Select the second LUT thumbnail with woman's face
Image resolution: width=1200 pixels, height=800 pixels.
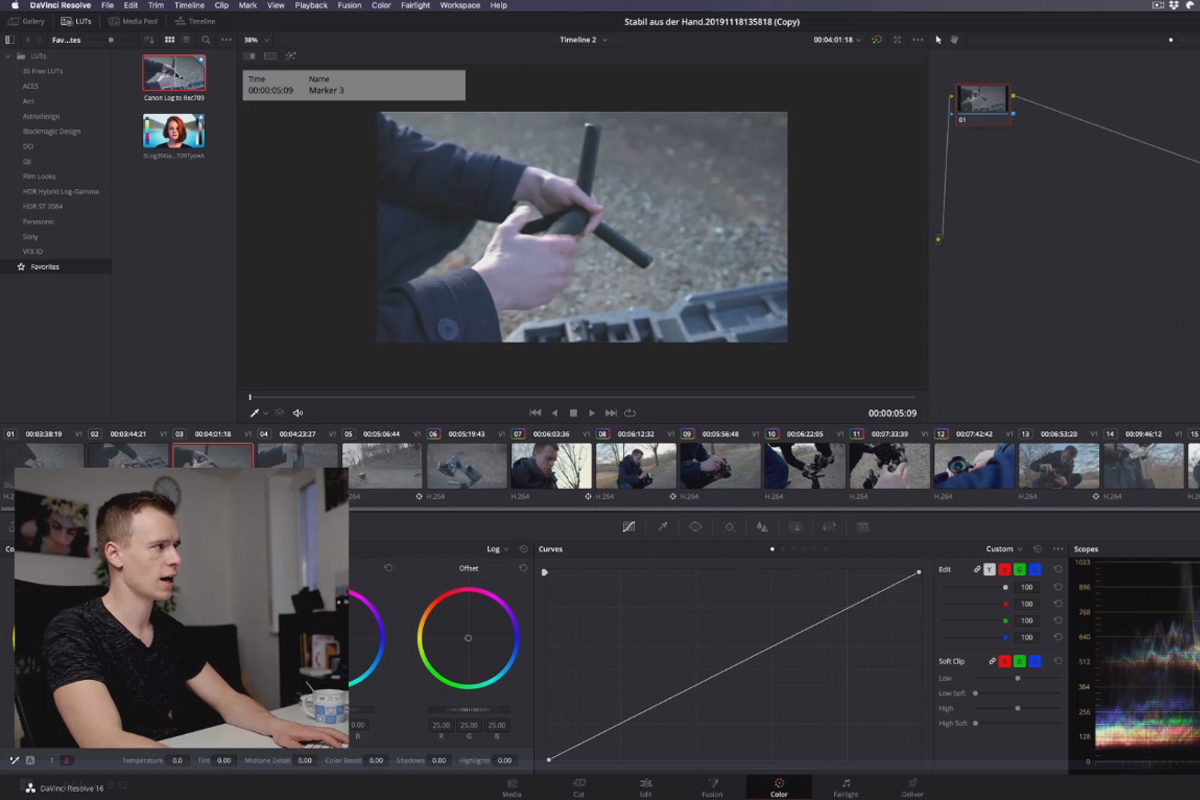(174, 131)
